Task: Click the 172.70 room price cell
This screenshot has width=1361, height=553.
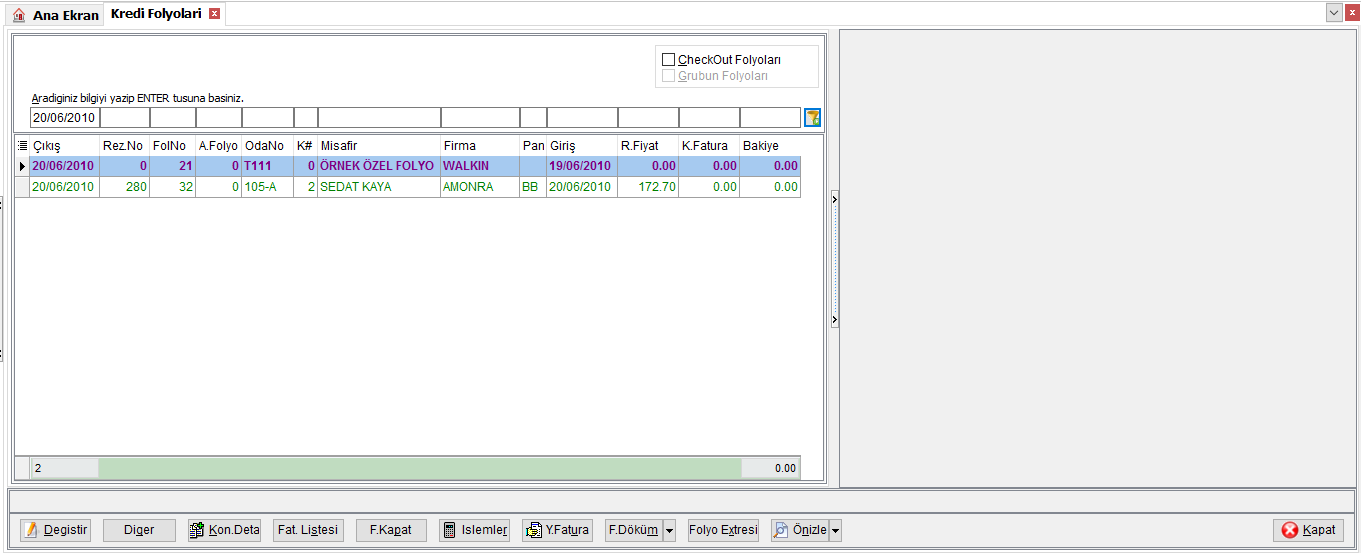Action: 648,187
